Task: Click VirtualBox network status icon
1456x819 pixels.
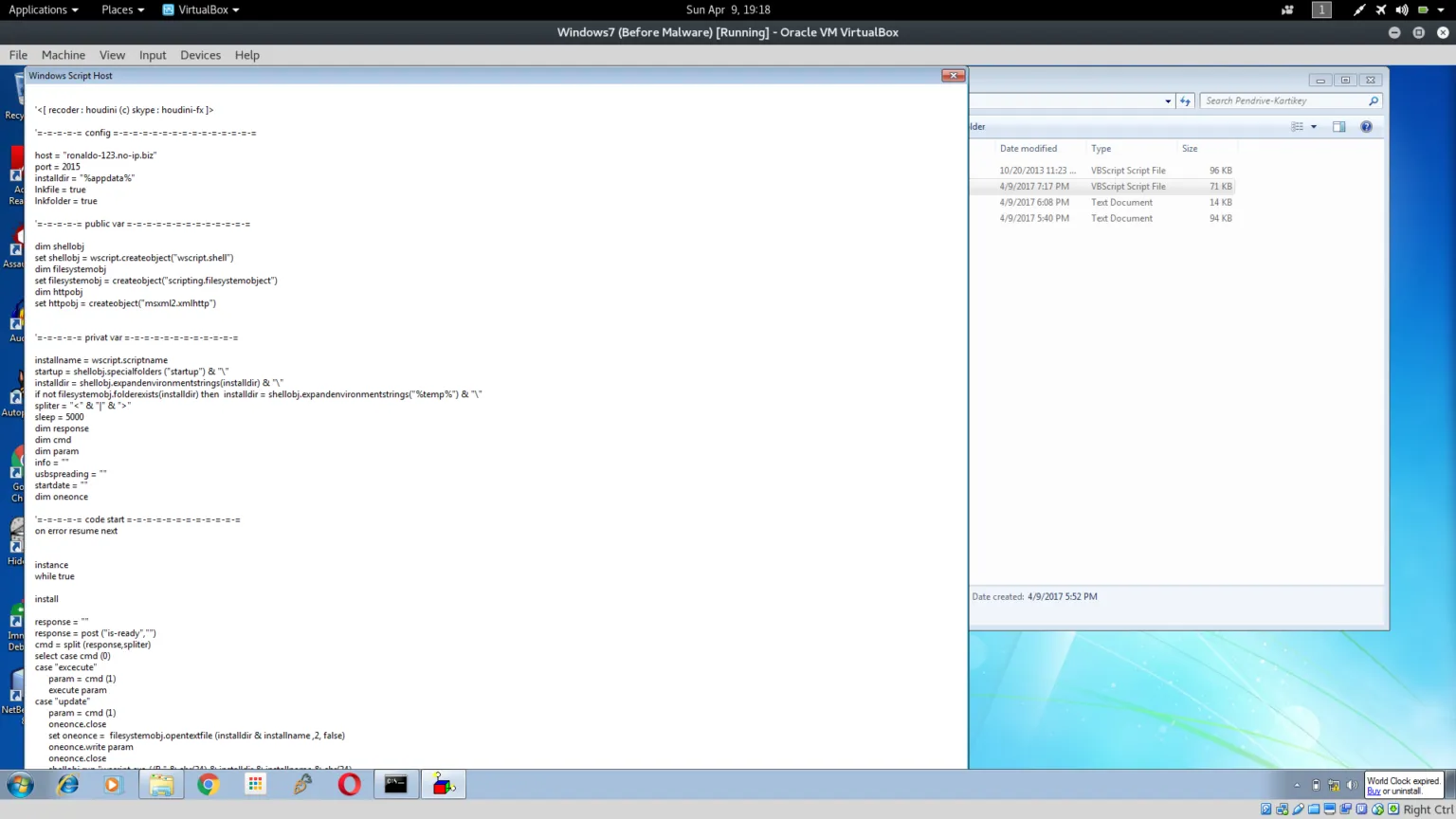Action: coord(1283,810)
